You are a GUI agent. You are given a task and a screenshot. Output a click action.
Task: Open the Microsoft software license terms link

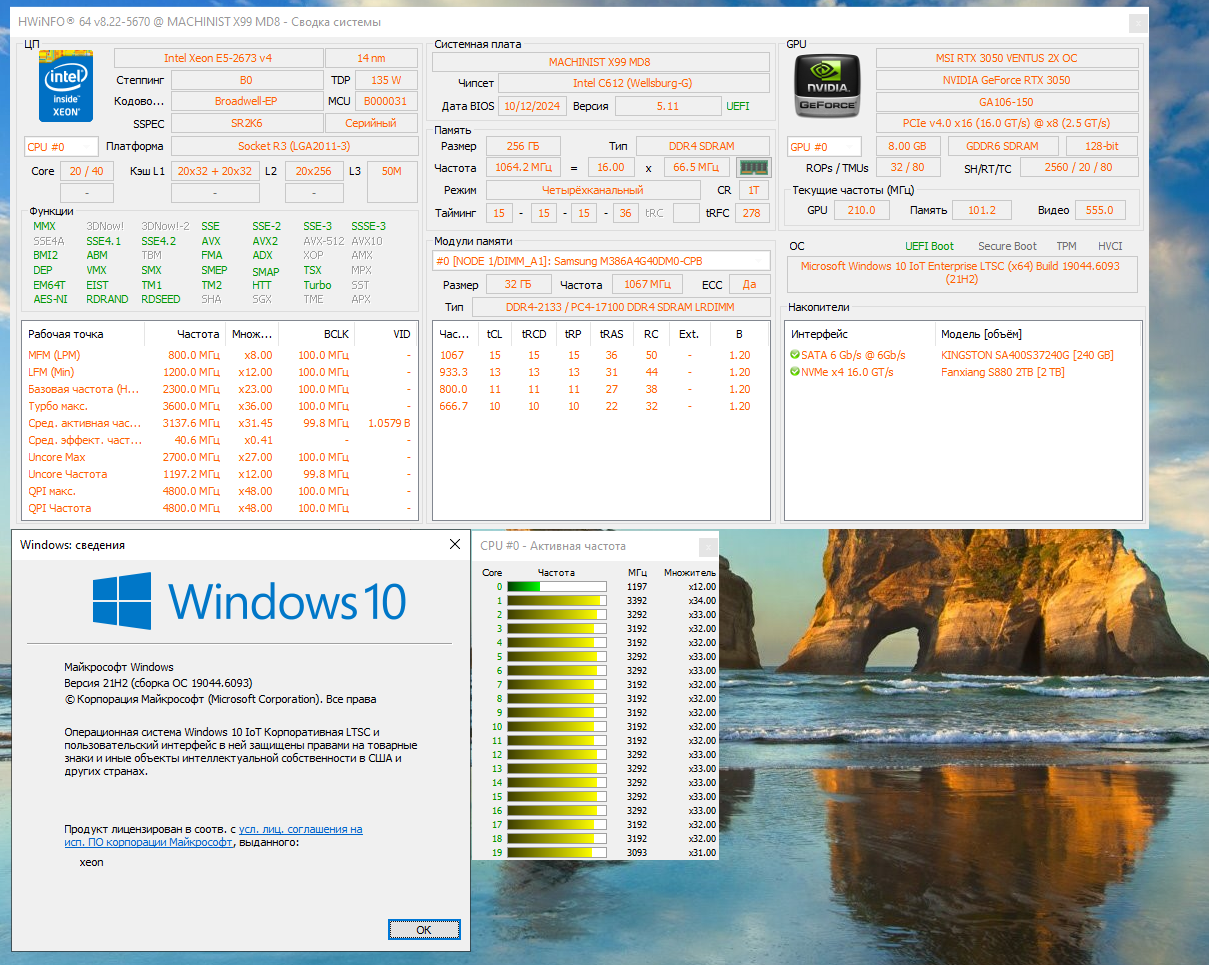pos(213,836)
